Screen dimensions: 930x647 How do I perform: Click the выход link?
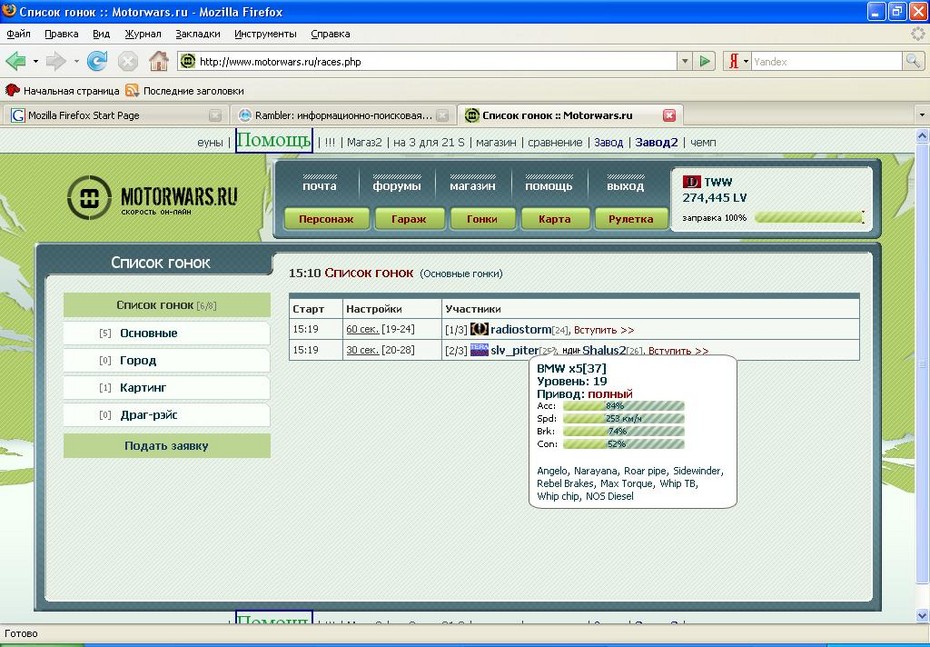click(625, 186)
